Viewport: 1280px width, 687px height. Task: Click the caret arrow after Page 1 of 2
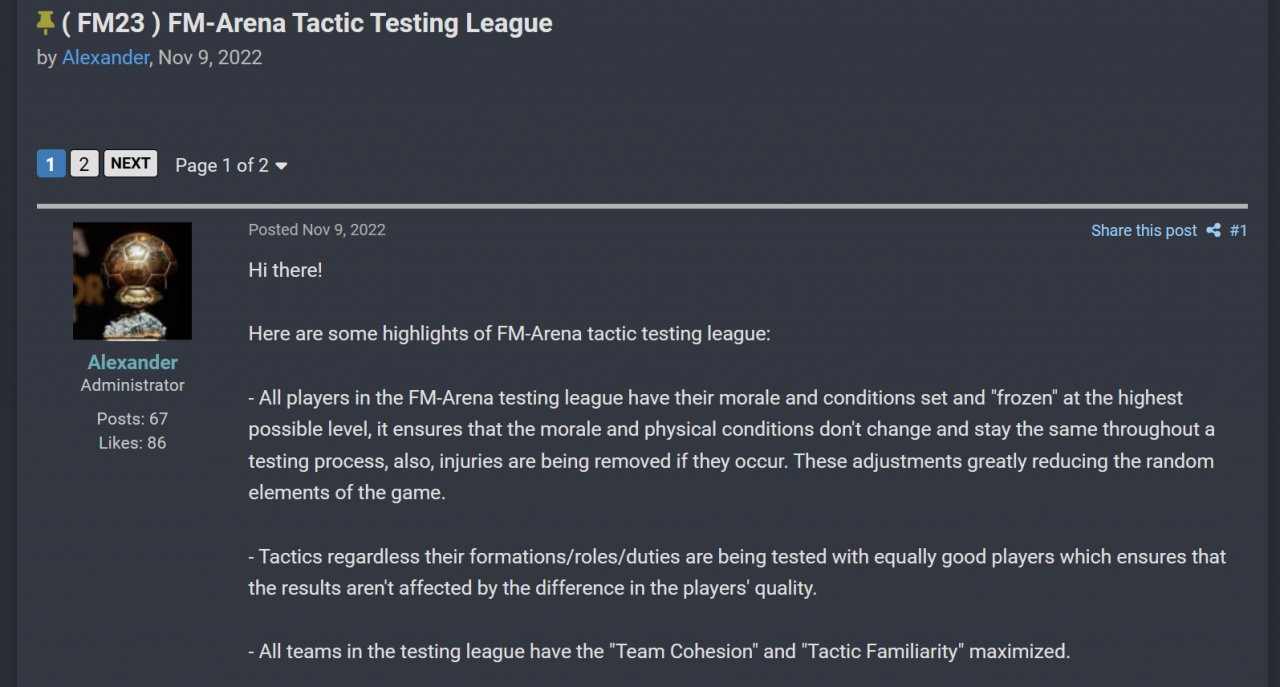pyautogui.click(x=281, y=166)
